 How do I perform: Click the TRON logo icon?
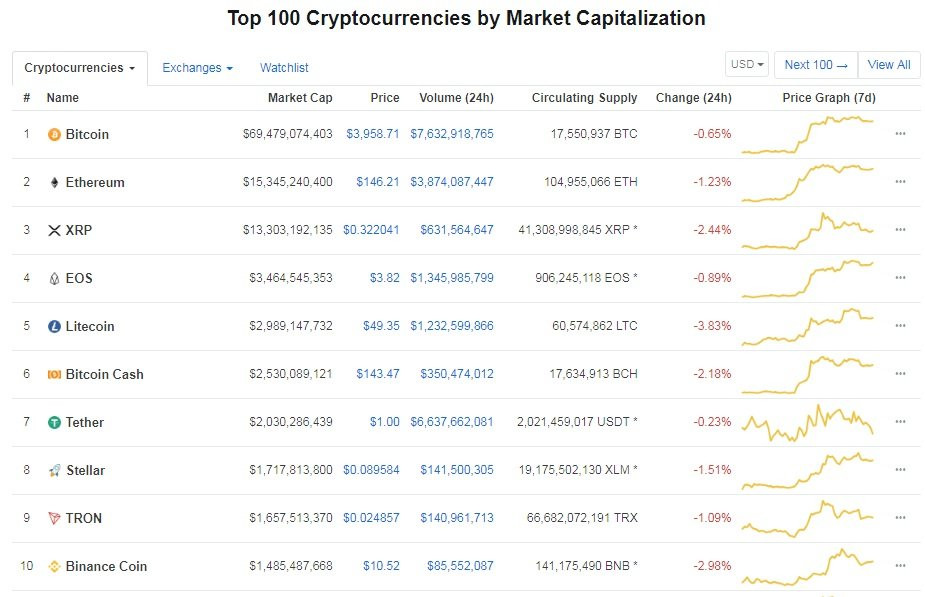tap(54, 519)
